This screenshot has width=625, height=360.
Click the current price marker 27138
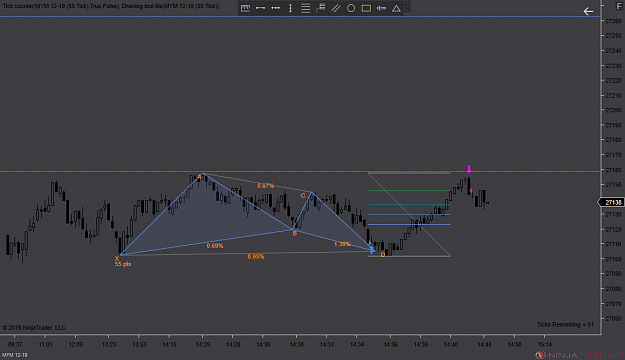(611, 202)
